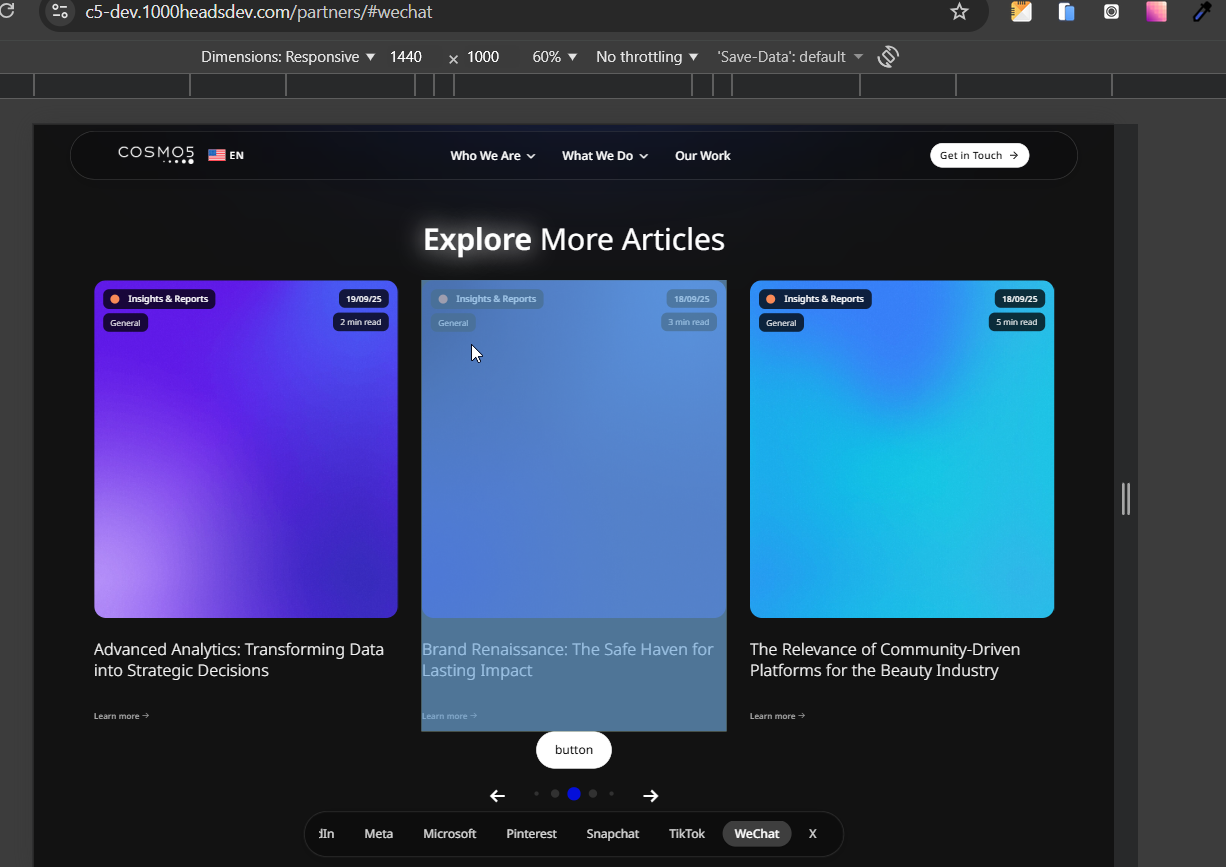Select the US flag language icon
Viewport: 1226px width, 867px height.
pos(216,155)
